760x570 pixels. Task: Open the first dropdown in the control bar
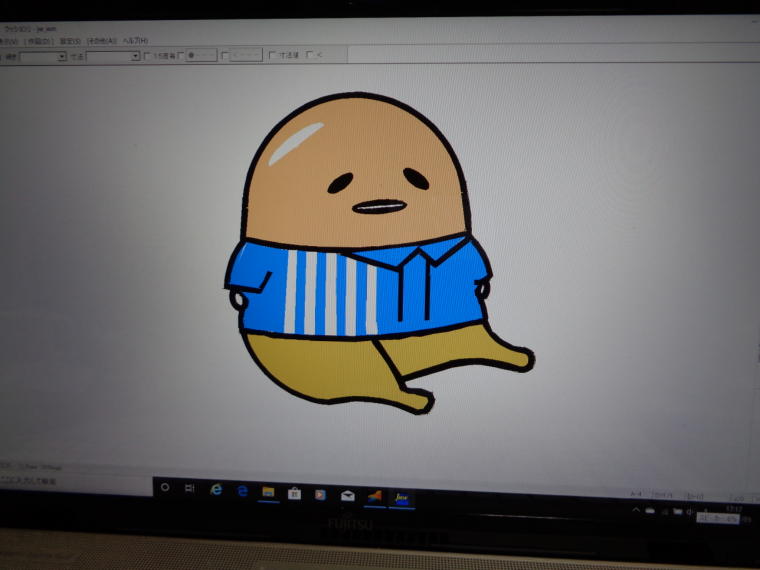[43, 57]
